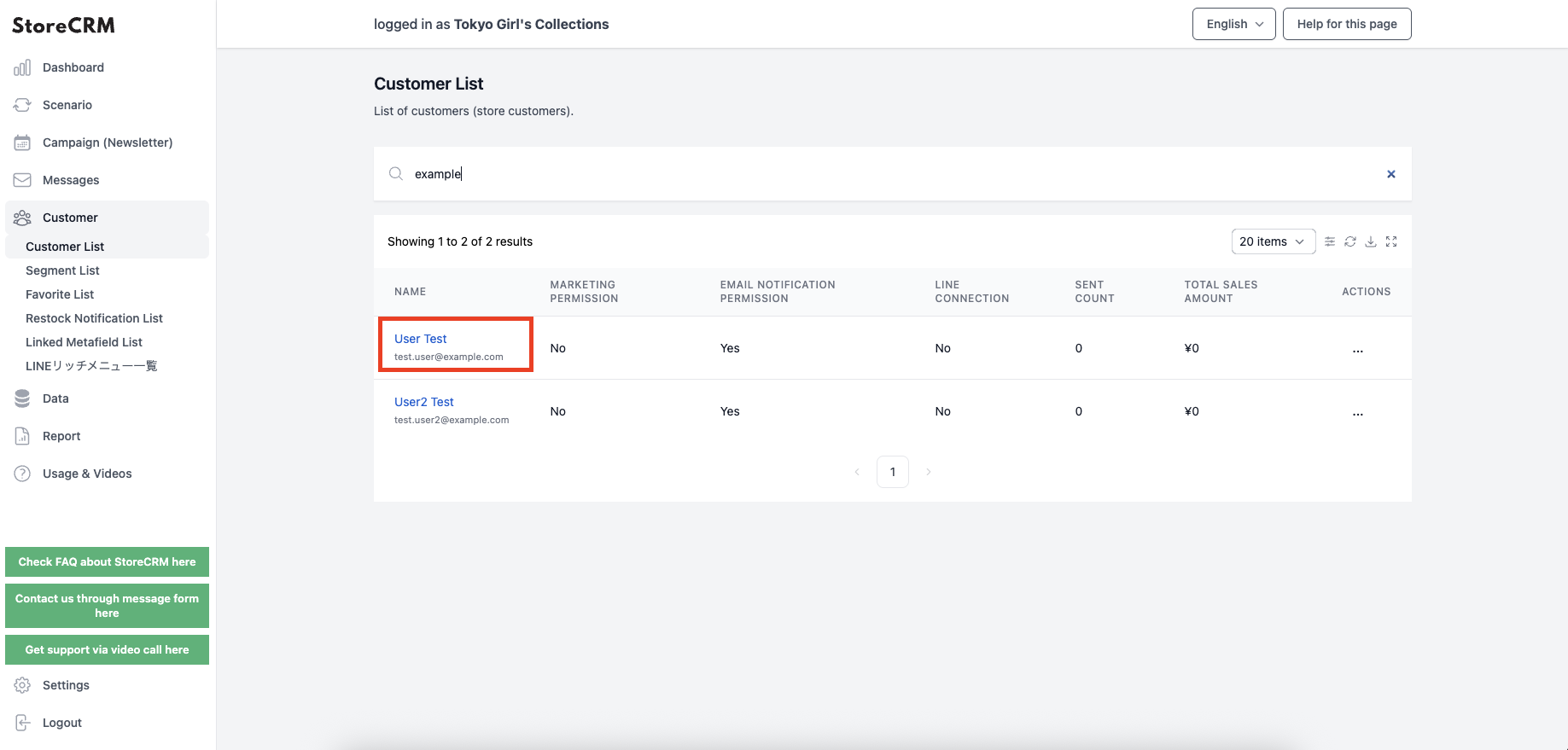Click the table filter settings icon

1330,241
